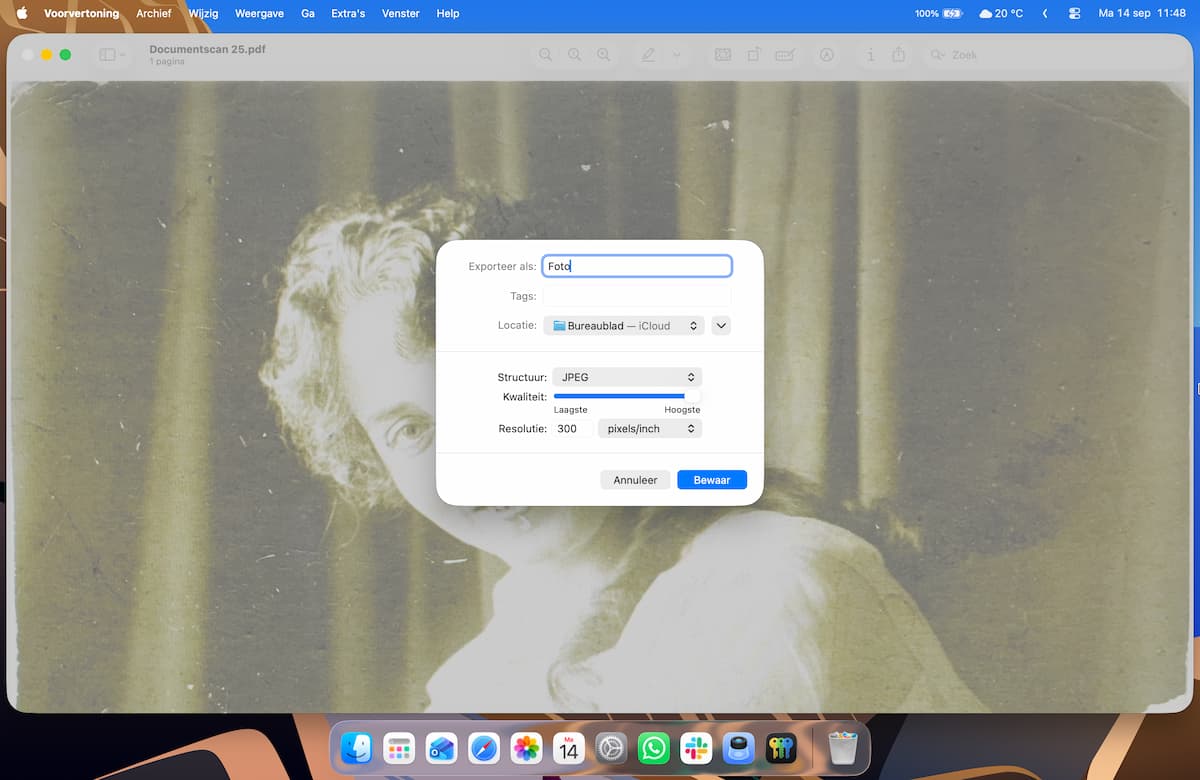Open the Wijzig menu
Screen dimensions: 1200x780
[203, 14]
